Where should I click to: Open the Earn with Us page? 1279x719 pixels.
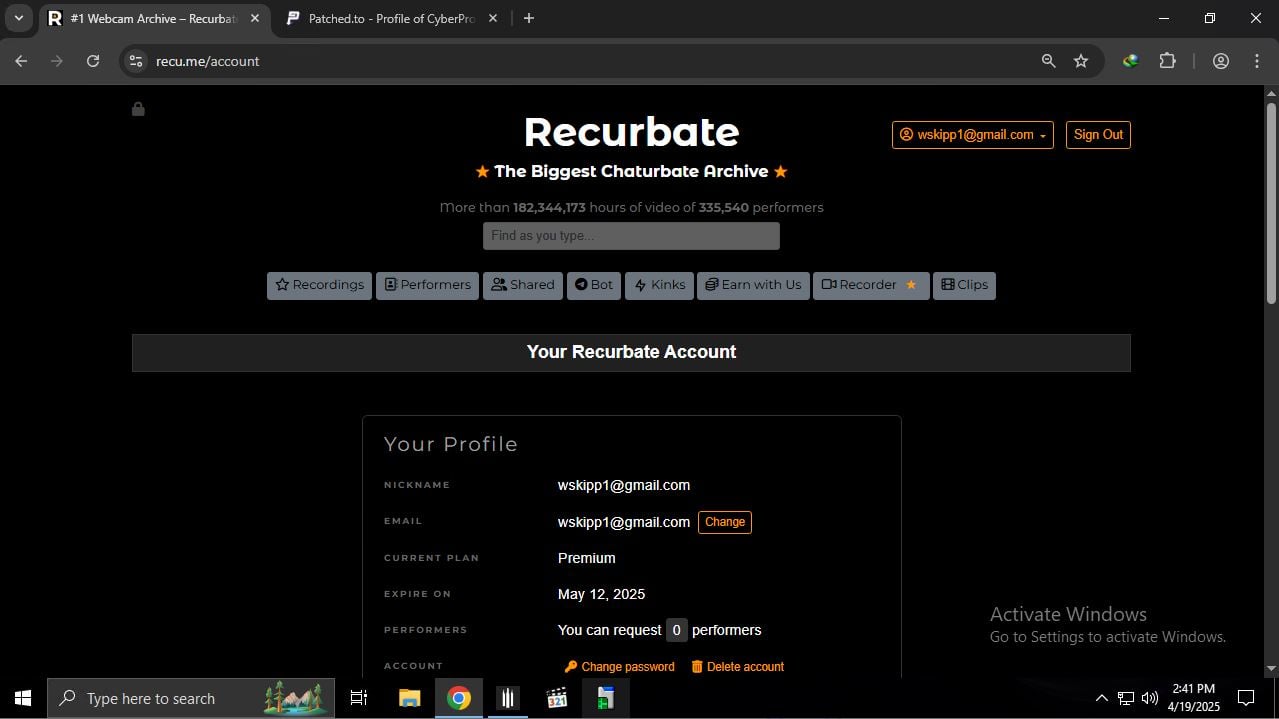(x=753, y=285)
